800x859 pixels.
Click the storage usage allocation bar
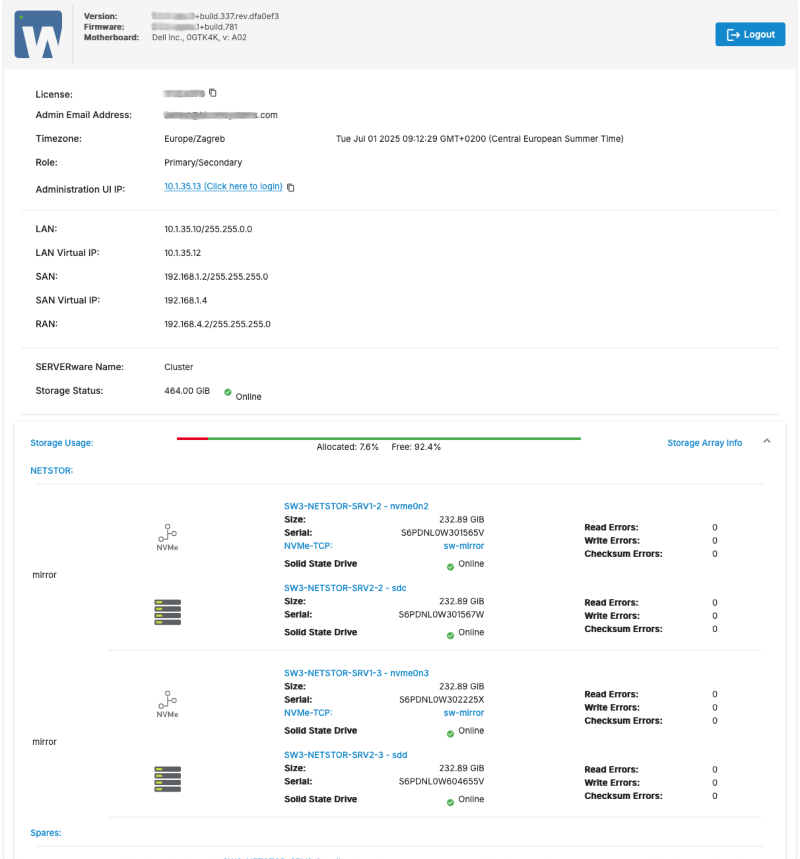click(378, 438)
